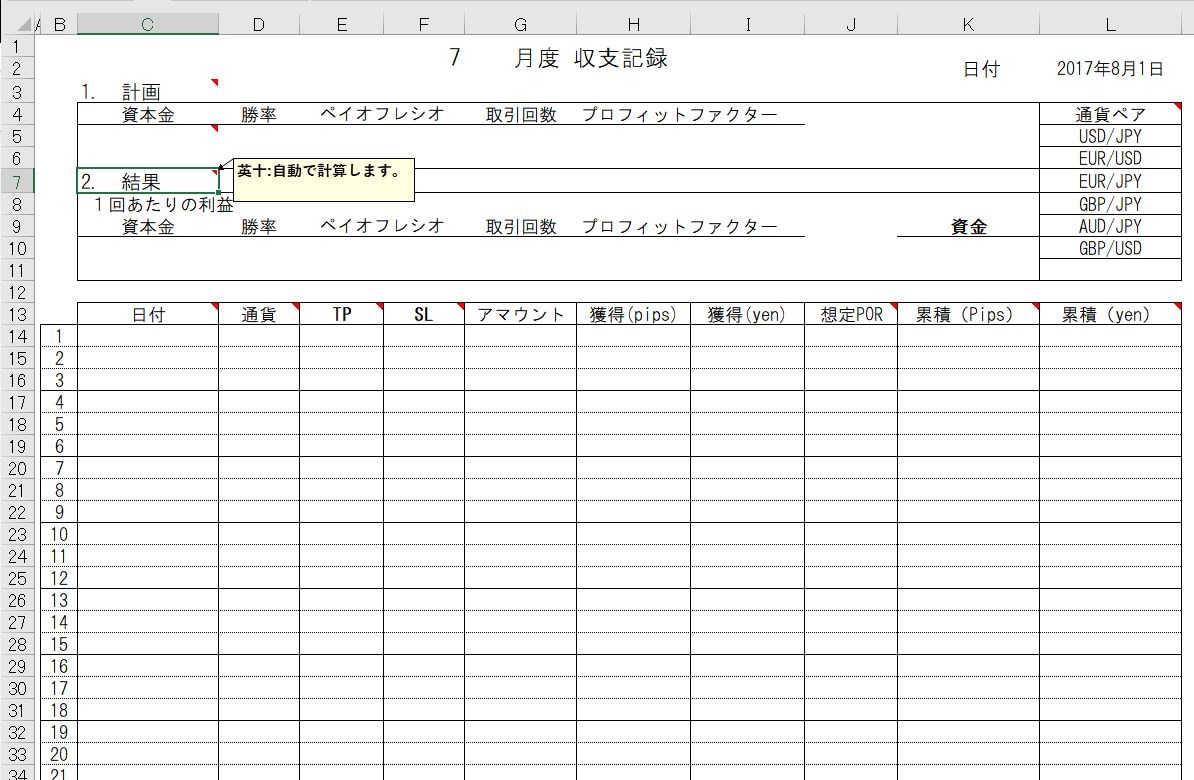Click the bold '資金' cell

[x=969, y=226]
